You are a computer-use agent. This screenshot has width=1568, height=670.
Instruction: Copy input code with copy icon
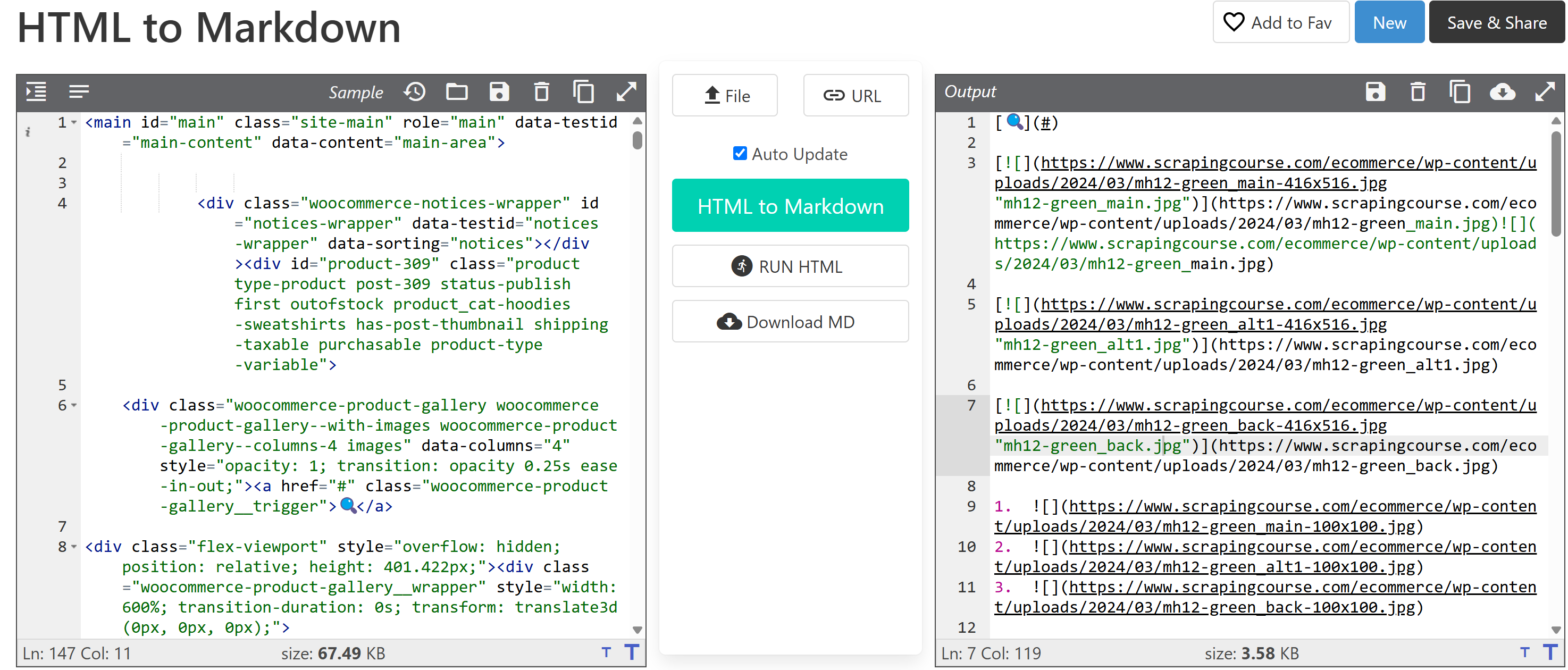(x=583, y=92)
